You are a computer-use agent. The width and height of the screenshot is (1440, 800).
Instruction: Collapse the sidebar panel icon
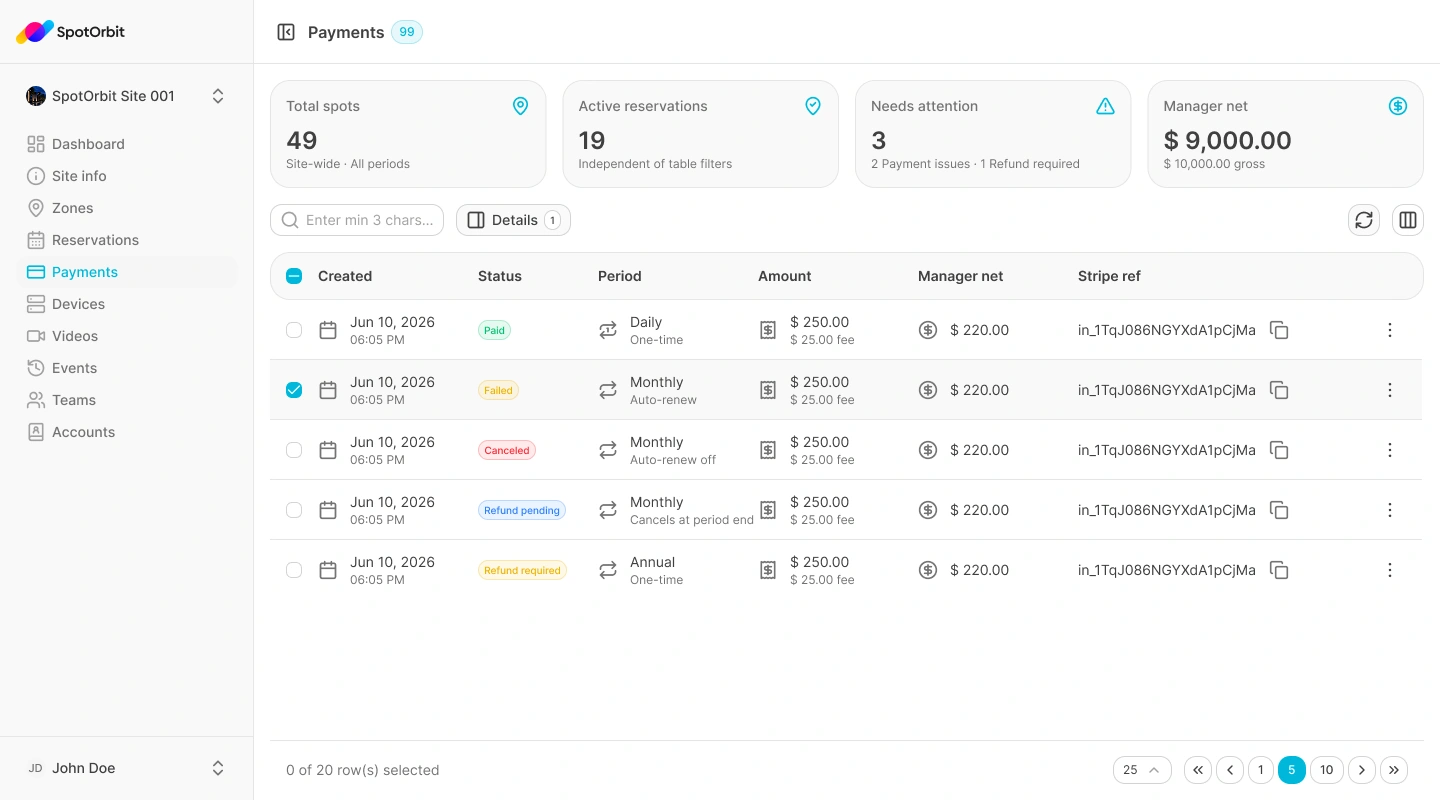(286, 32)
